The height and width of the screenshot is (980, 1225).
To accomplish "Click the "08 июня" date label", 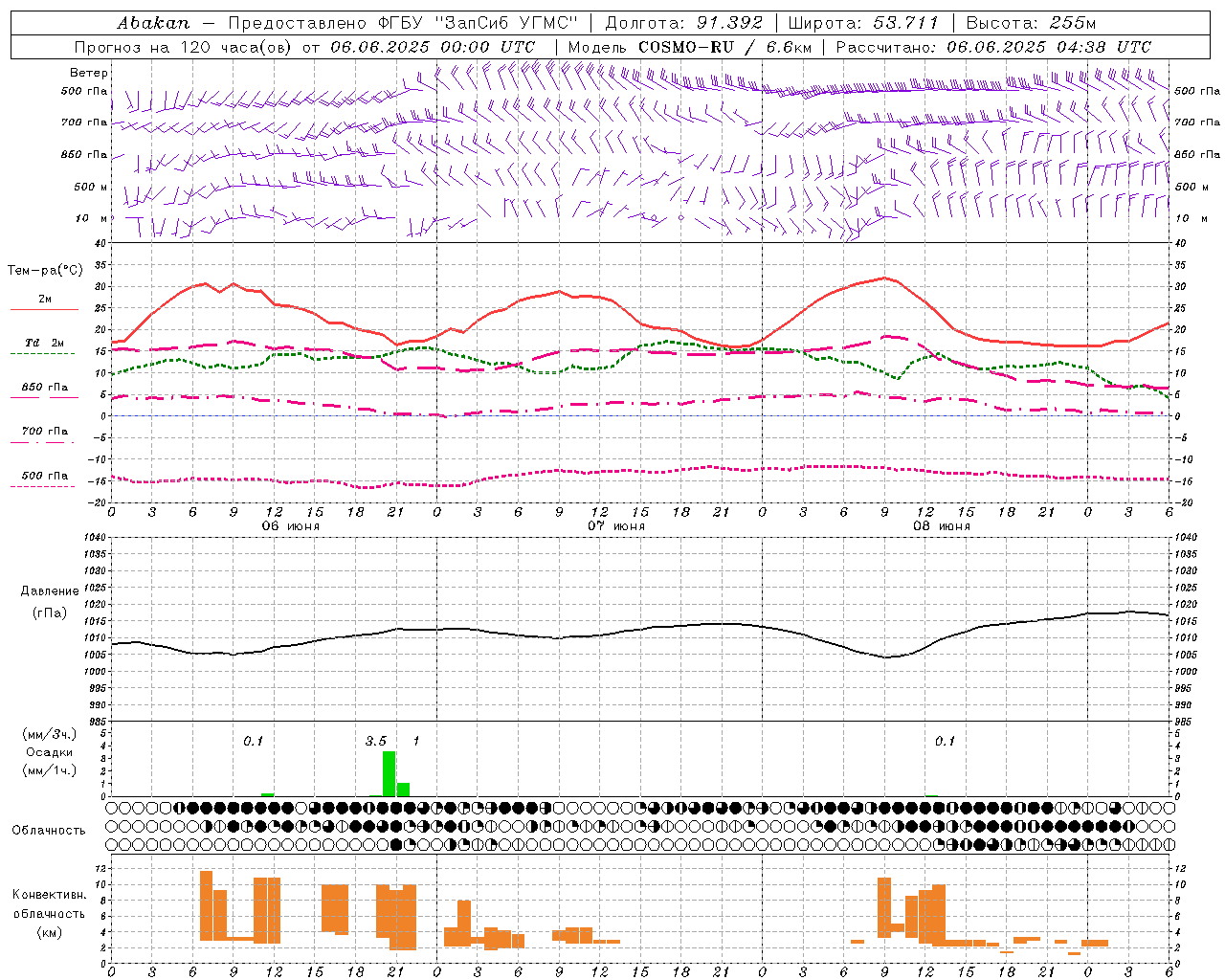I will point(941,526).
